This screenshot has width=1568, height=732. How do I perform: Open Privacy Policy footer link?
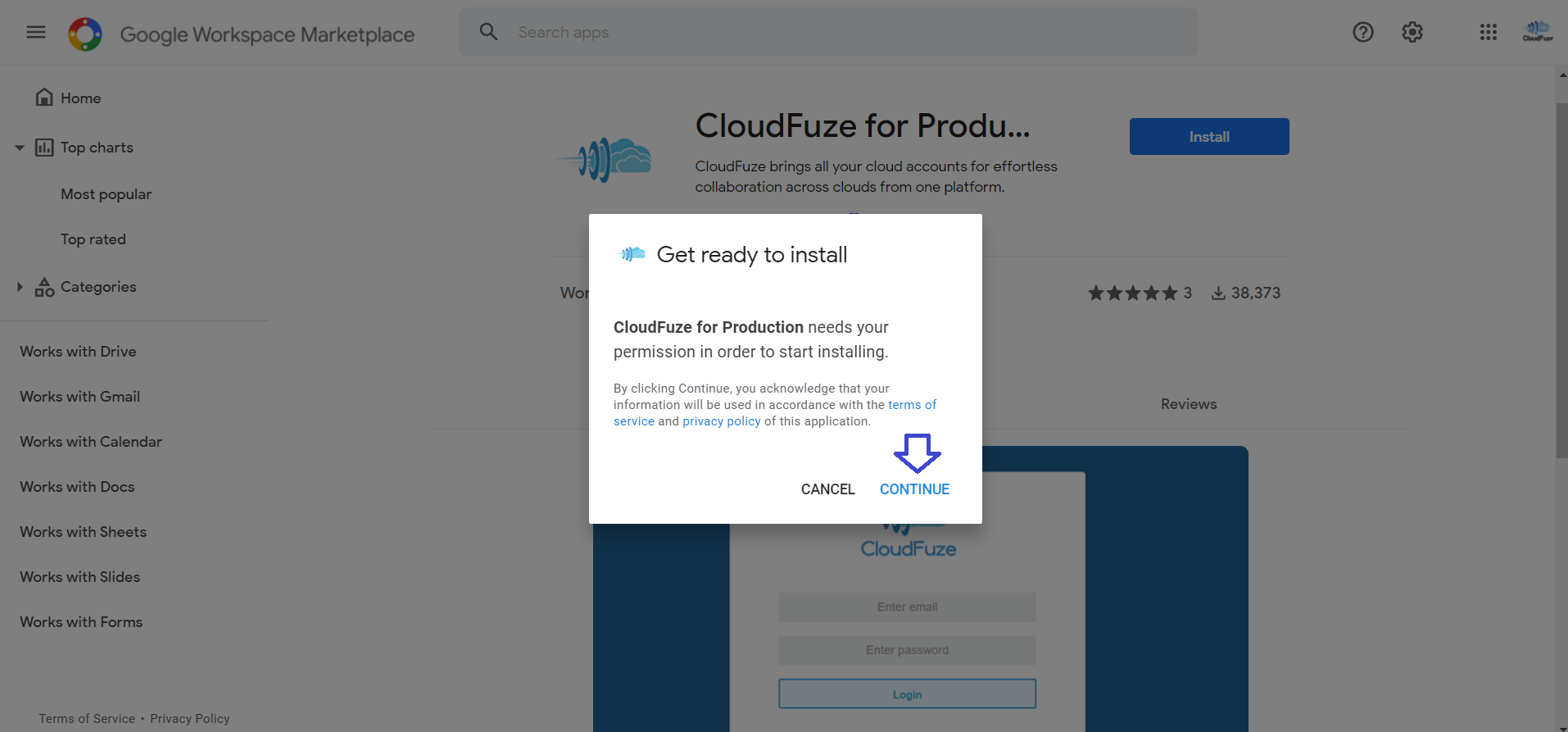(x=190, y=719)
